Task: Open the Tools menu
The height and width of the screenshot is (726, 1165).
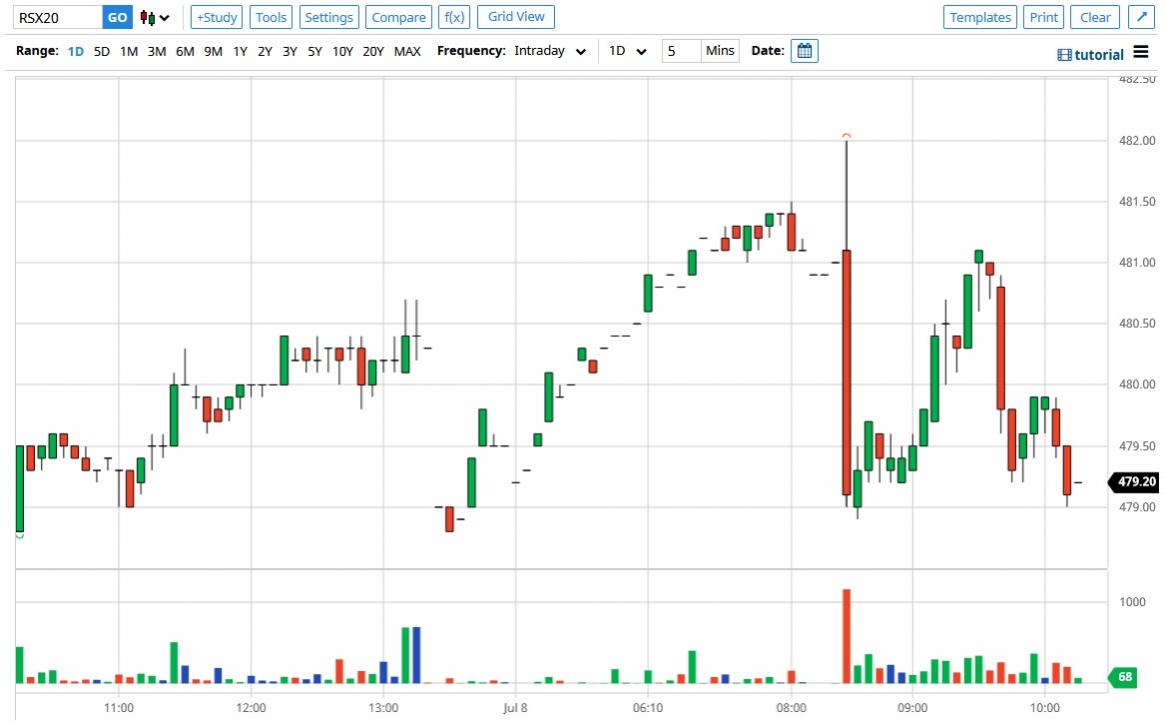Action: click(x=271, y=17)
